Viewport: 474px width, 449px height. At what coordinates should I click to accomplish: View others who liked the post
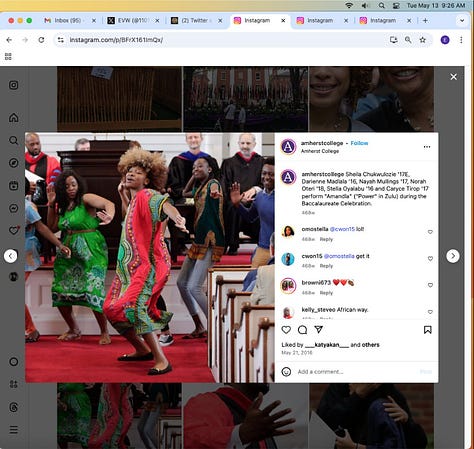(371, 345)
